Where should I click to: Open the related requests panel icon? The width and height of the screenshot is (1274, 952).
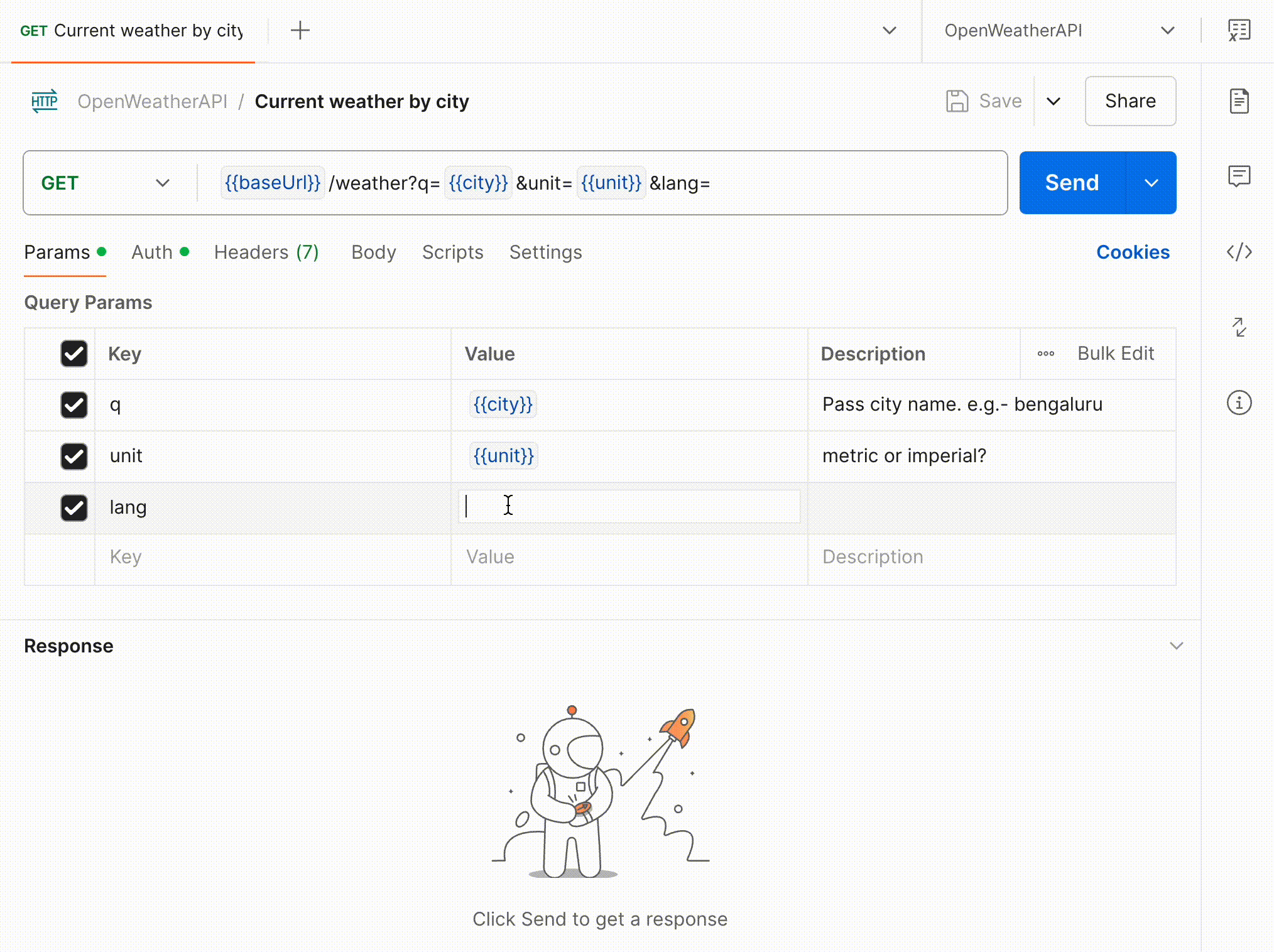[1238, 327]
